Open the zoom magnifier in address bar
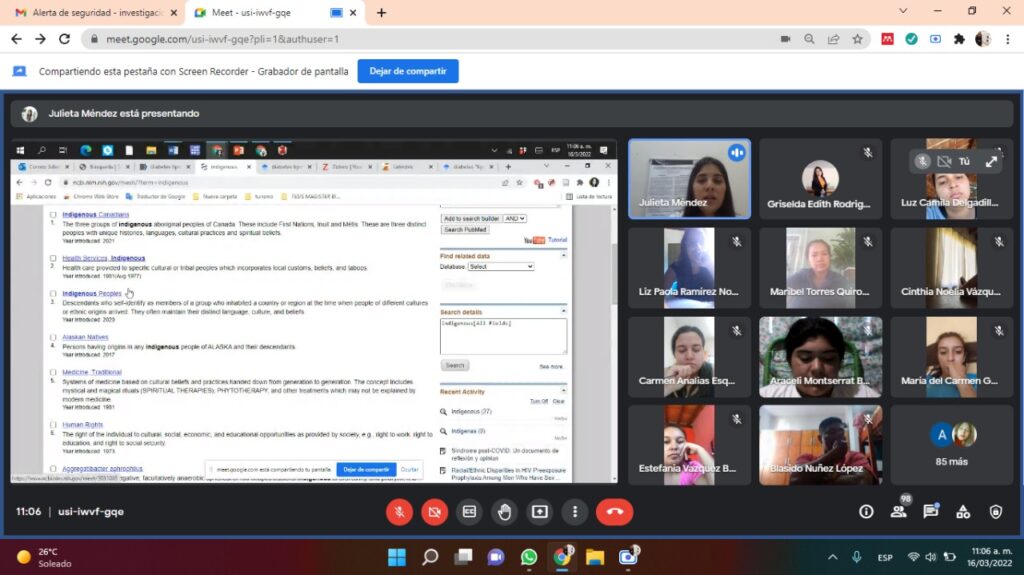Screen dimensions: 1024x575 pyautogui.click(x=809, y=39)
